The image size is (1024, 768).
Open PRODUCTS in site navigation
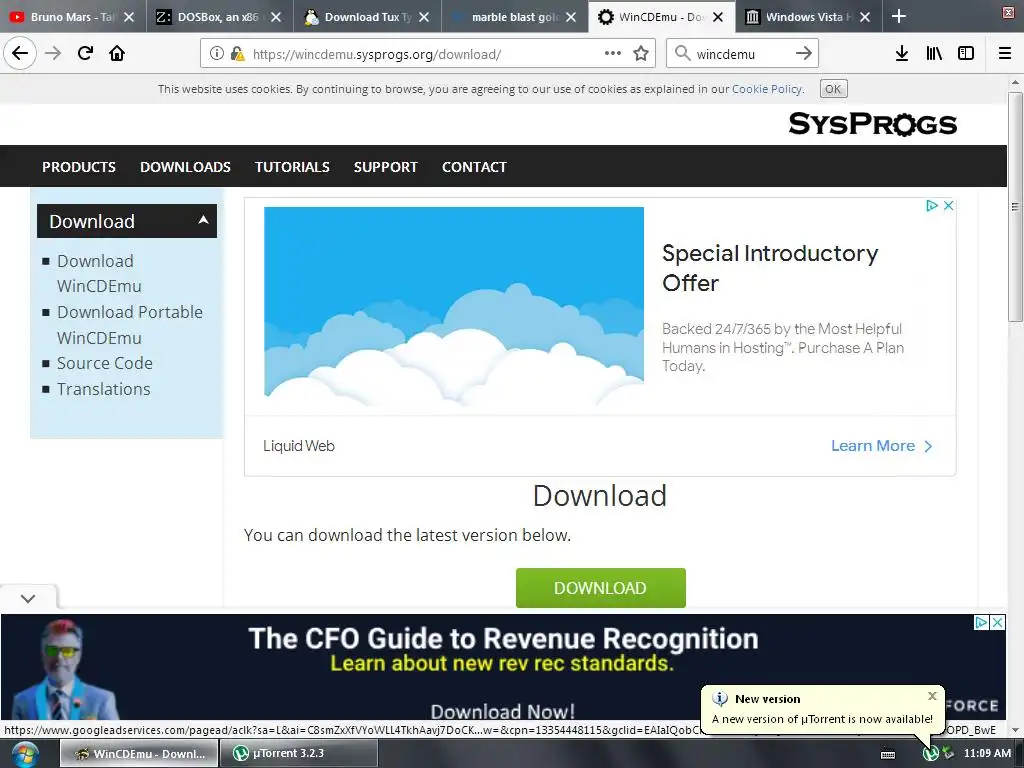(79, 167)
